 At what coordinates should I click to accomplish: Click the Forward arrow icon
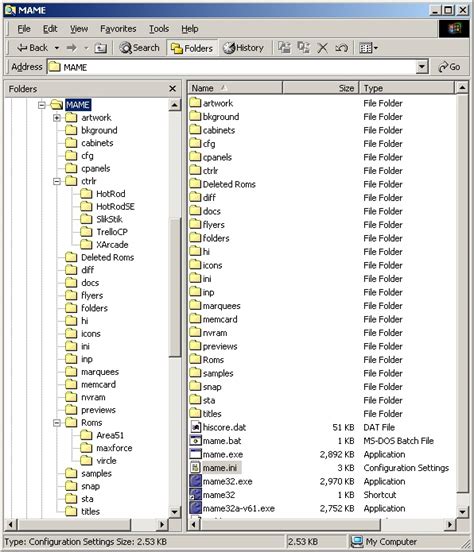coord(71,48)
